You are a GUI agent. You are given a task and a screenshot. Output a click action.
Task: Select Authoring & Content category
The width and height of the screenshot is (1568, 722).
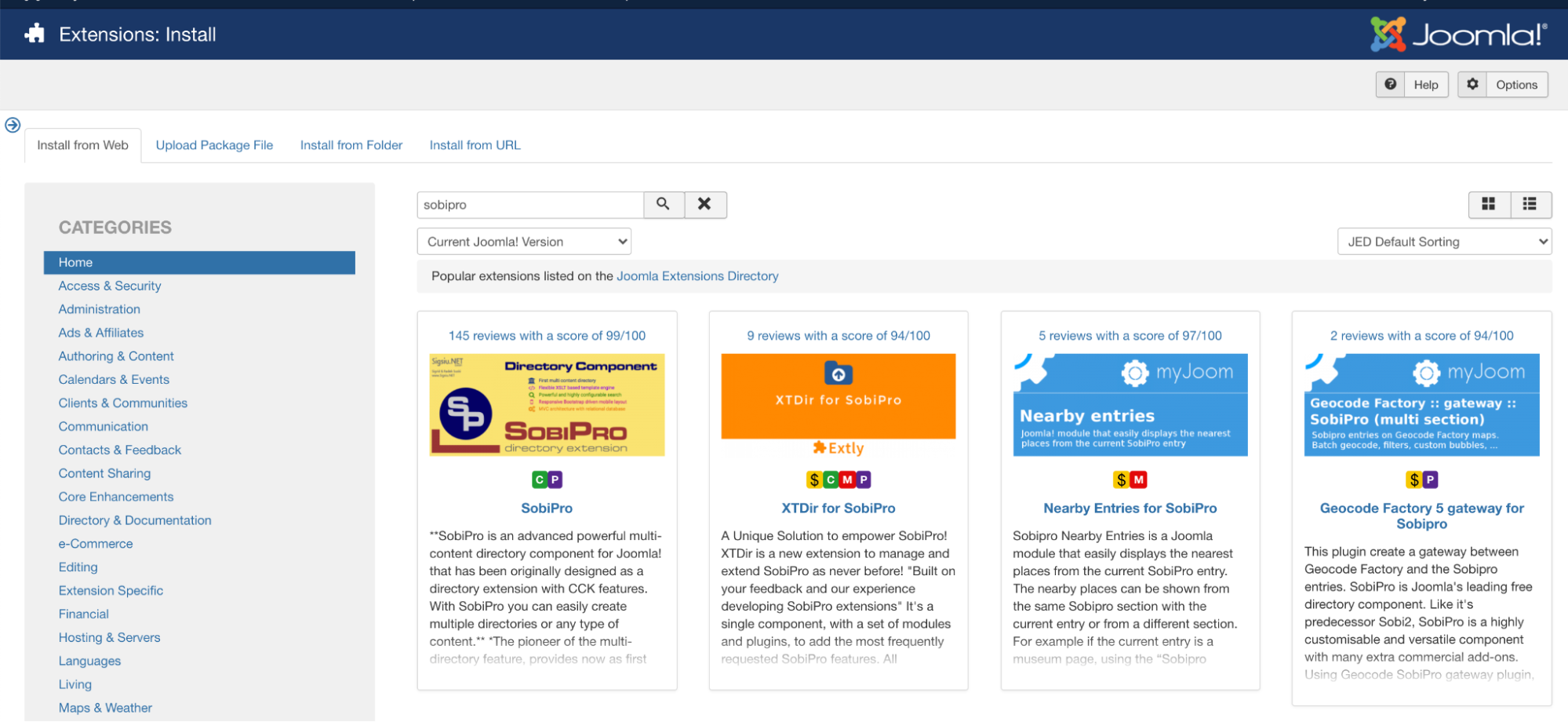[116, 356]
